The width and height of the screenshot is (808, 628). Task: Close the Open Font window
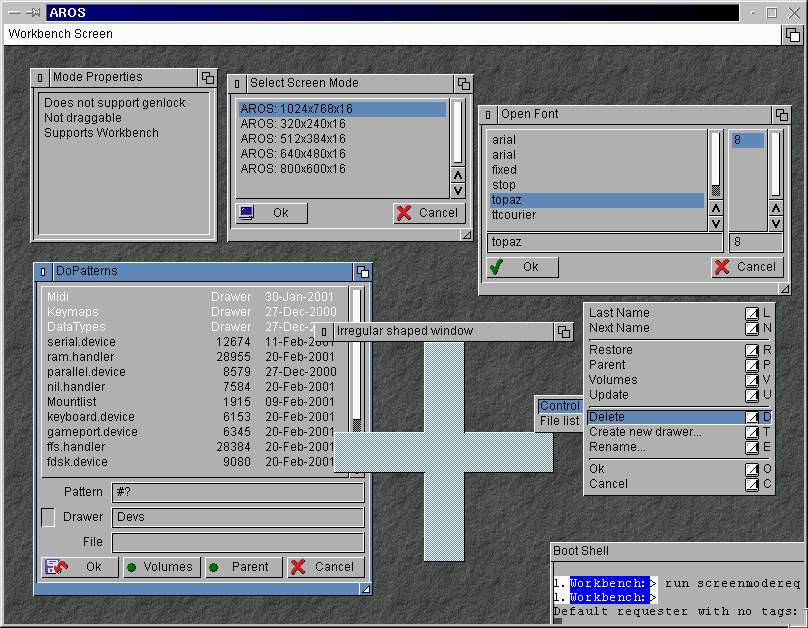[487, 115]
